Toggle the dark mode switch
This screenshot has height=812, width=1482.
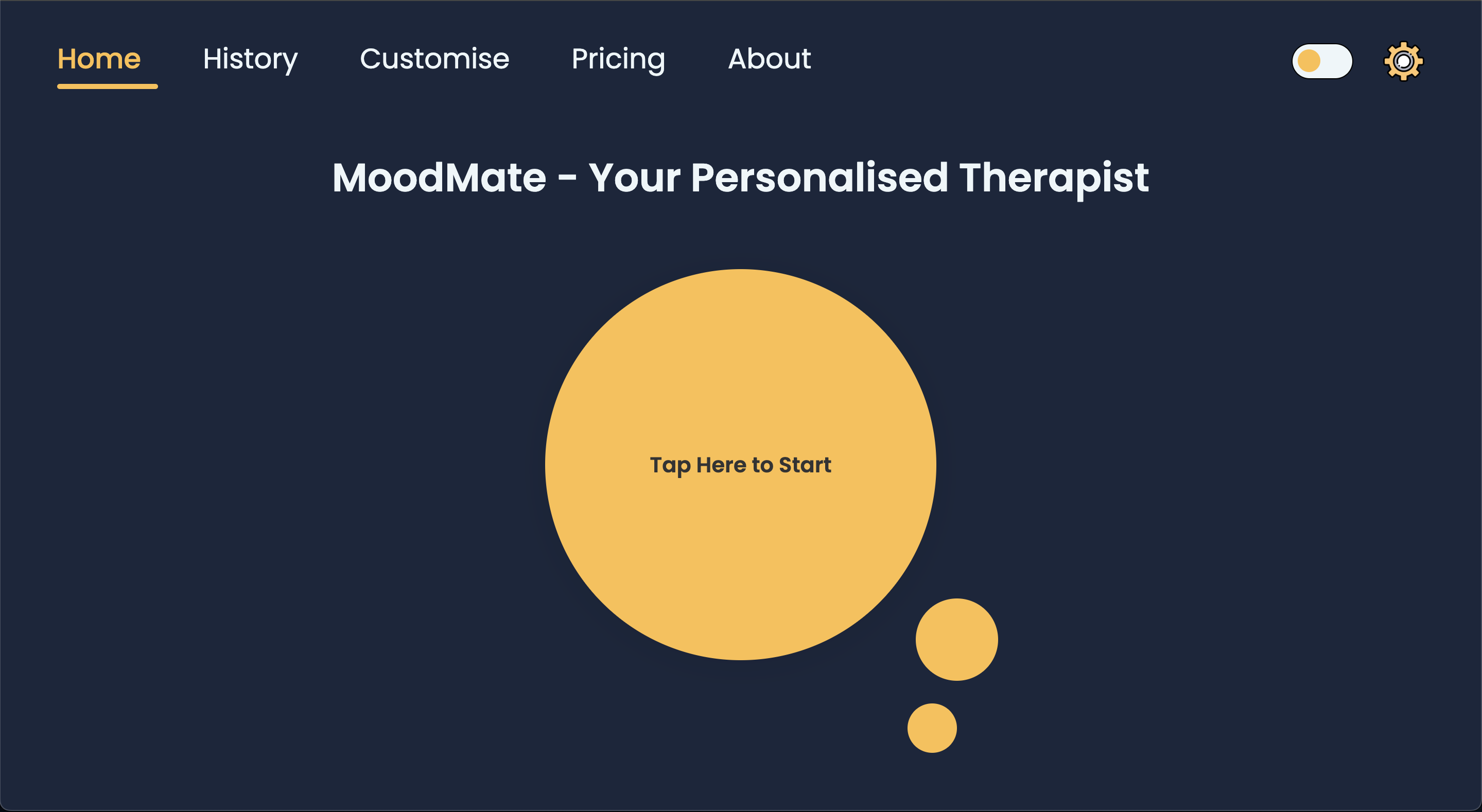(x=1322, y=61)
